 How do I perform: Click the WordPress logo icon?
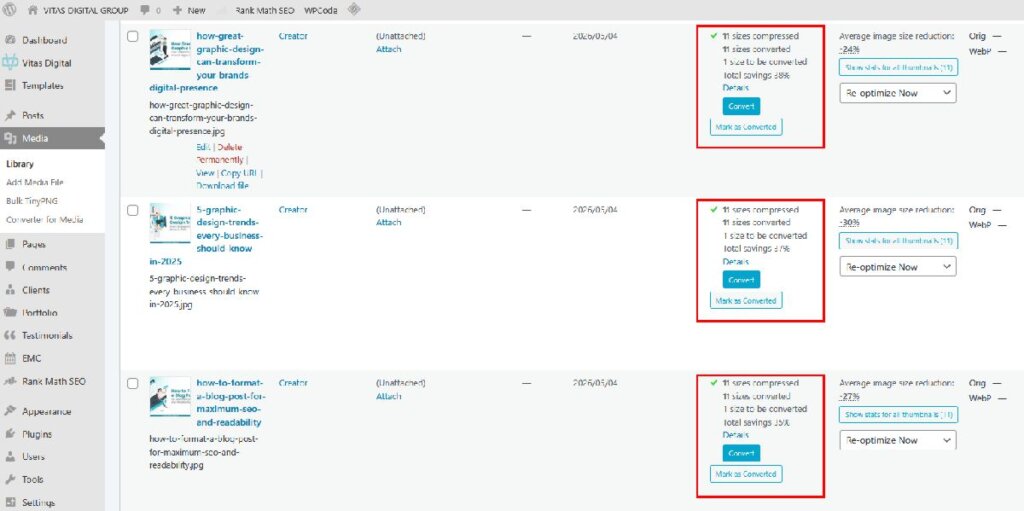coord(10,10)
